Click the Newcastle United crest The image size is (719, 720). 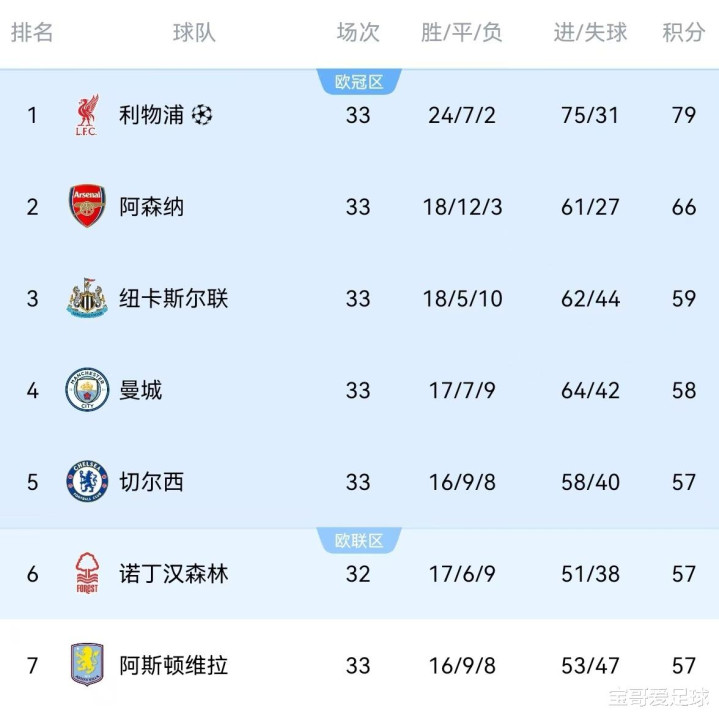[87, 298]
